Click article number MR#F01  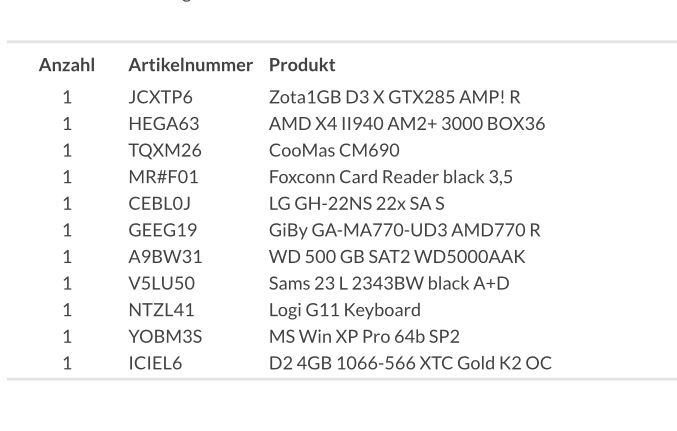[x=163, y=177]
